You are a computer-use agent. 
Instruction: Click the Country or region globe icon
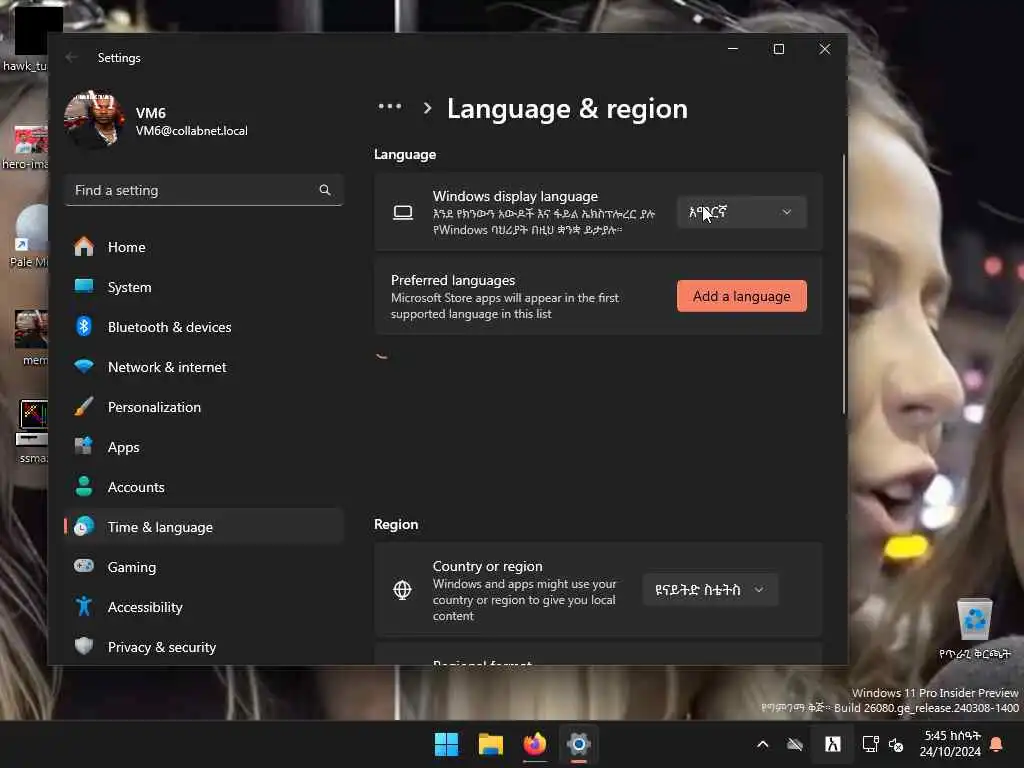(x=402, y=590)
